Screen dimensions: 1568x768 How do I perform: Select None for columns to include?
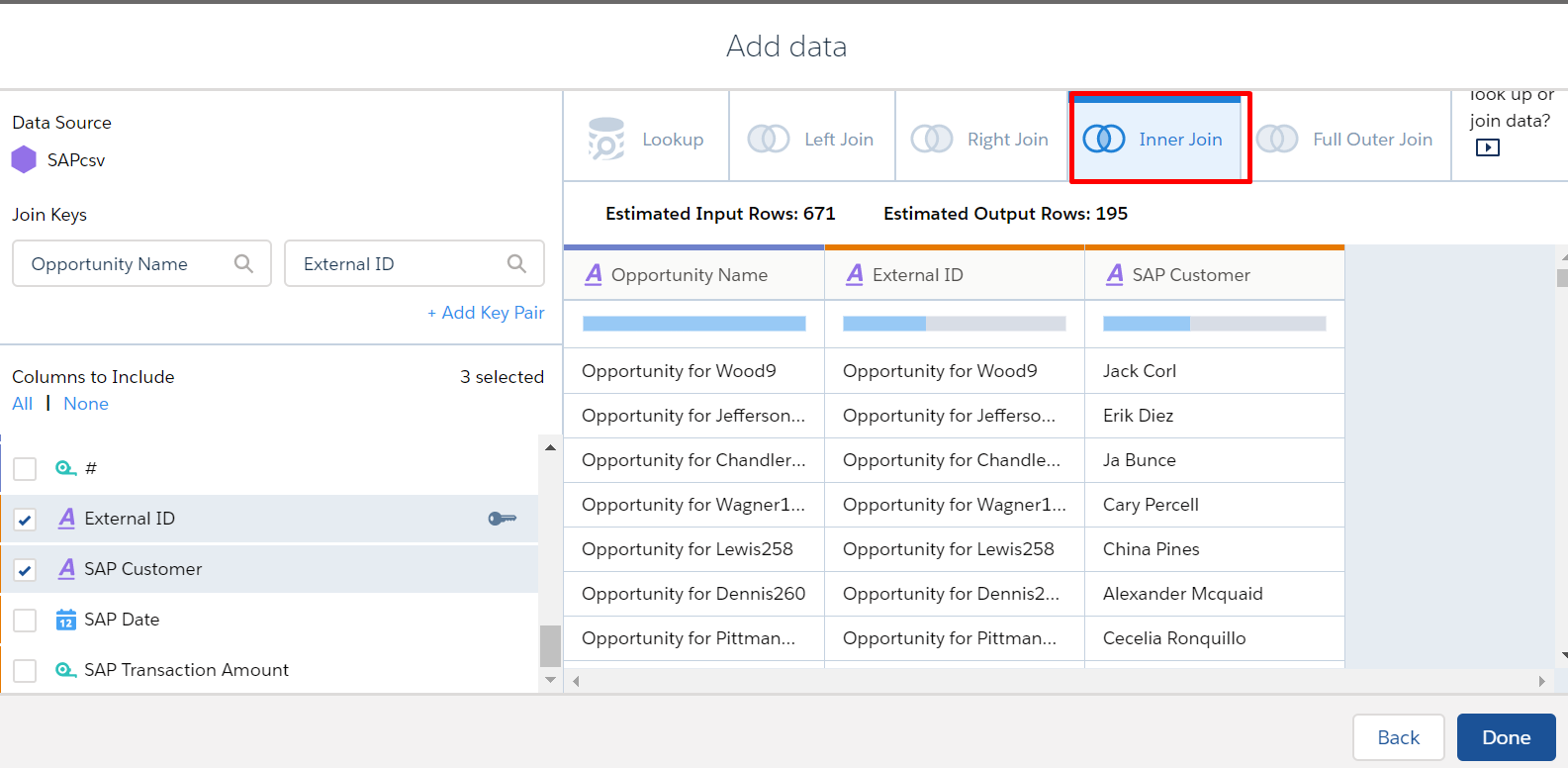[86, 404]
